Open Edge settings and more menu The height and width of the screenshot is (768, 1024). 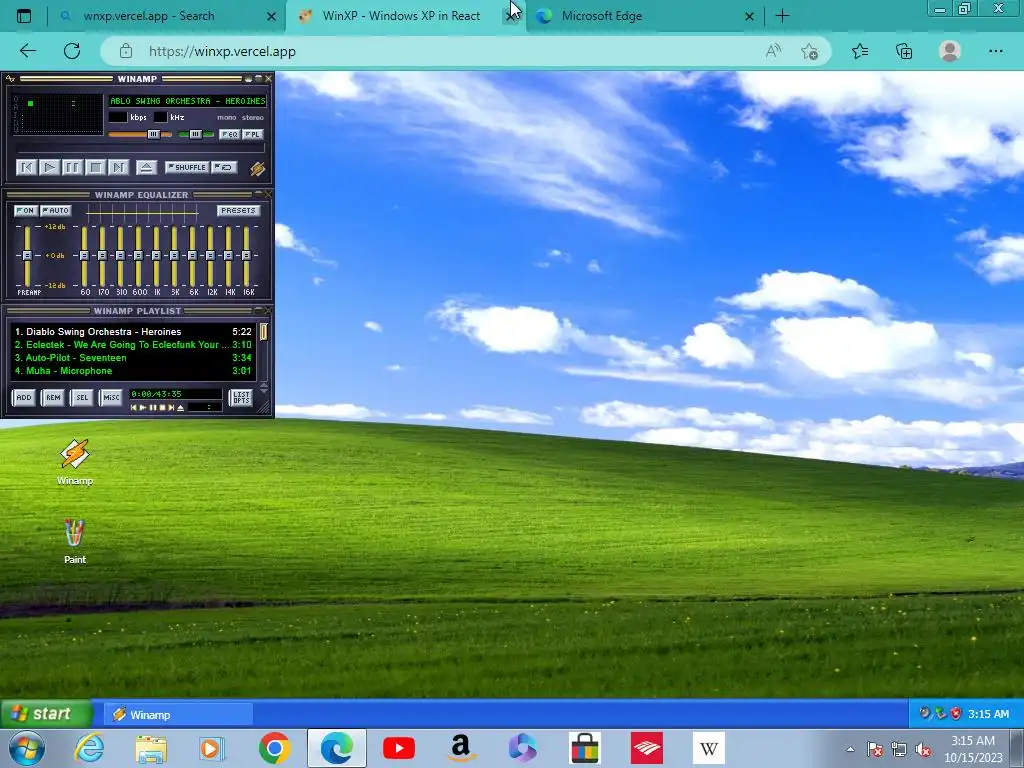pyautogui.click(x=995, y=52)
